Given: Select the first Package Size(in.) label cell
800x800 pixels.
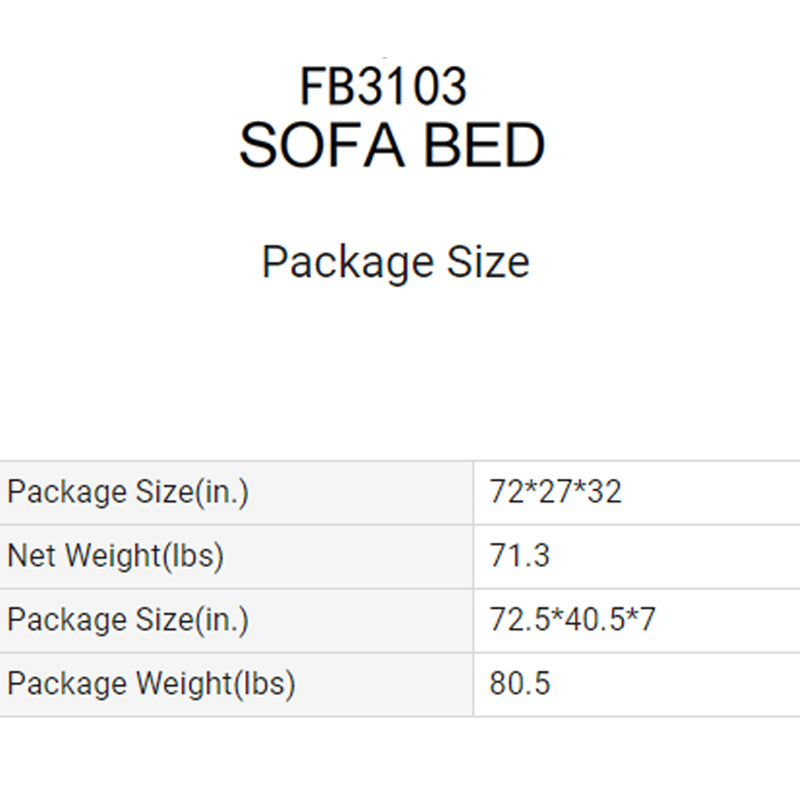Looking at the screenshot, I should click(236, 492).
